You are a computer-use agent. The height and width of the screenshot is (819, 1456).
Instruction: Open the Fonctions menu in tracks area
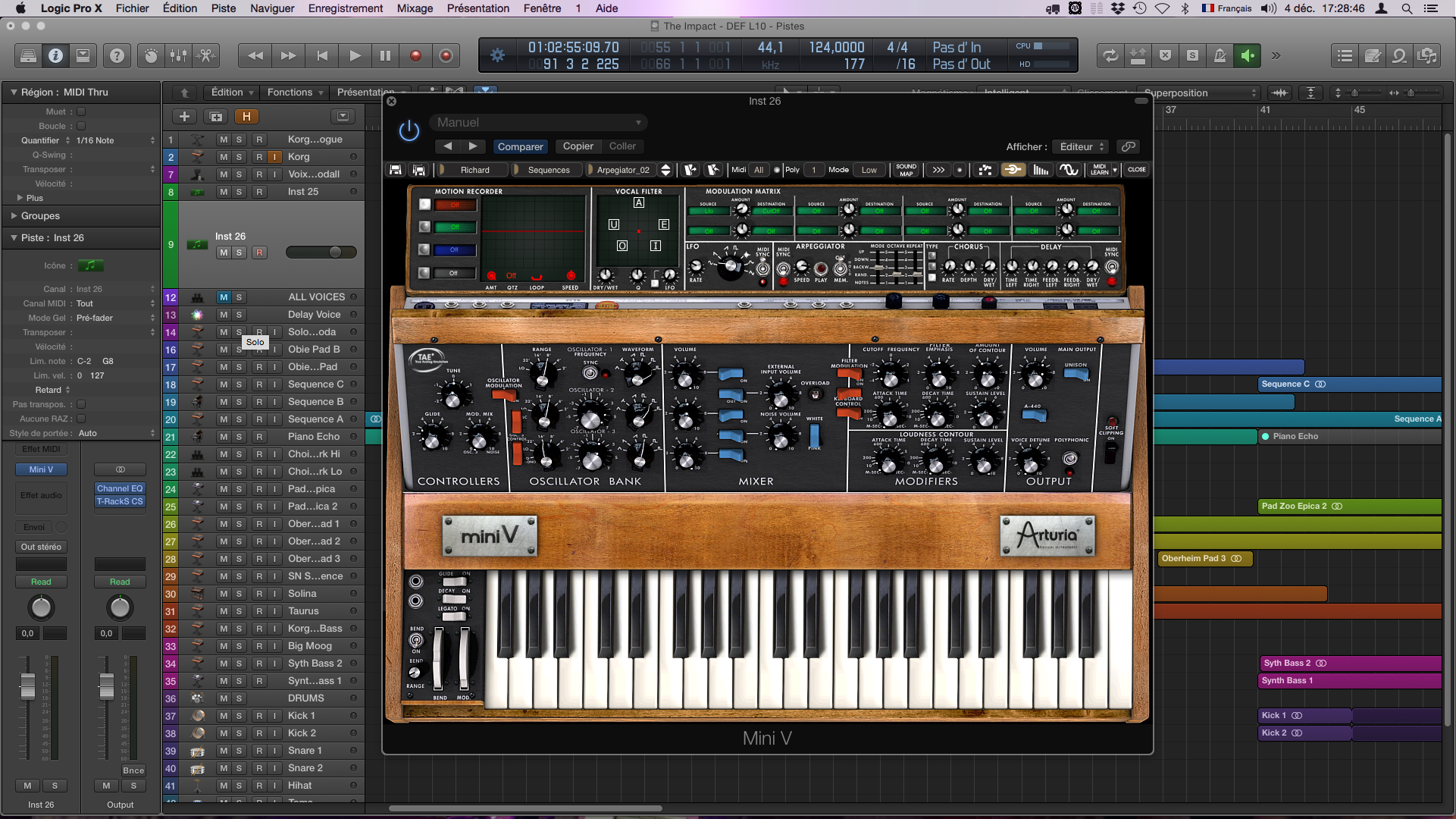295,92
